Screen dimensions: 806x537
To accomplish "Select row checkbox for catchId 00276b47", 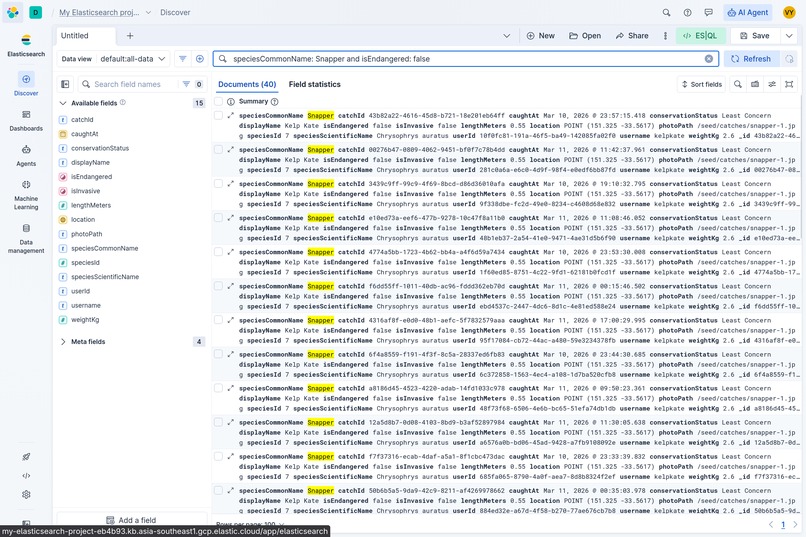I will 218,150.
